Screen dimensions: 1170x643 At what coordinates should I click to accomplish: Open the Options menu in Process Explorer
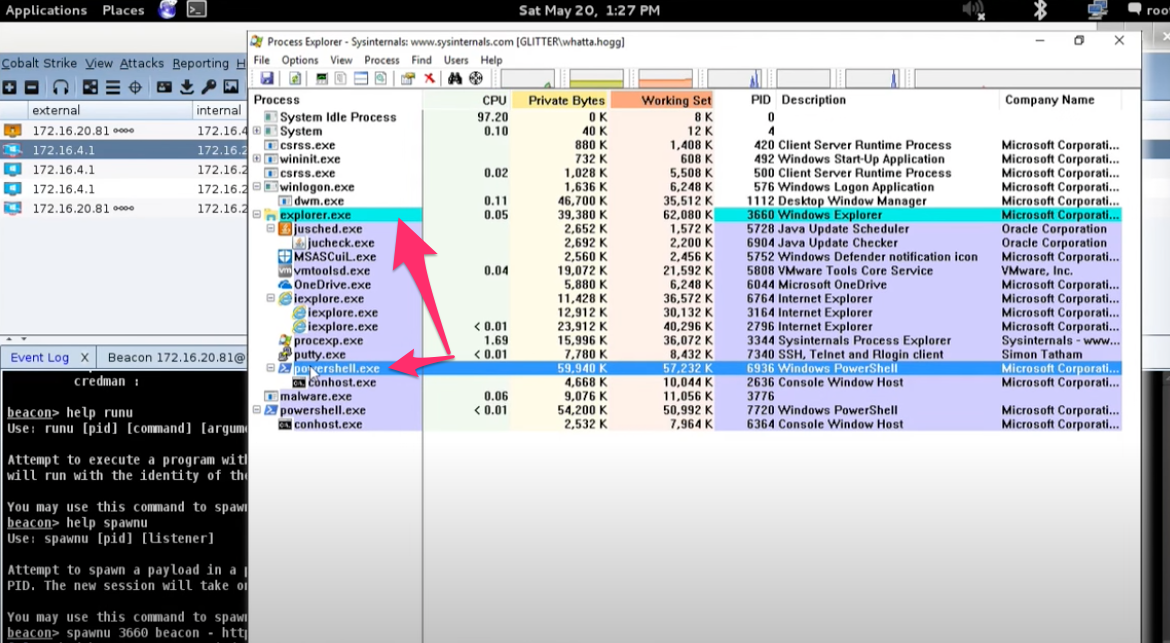click(300, 60)
